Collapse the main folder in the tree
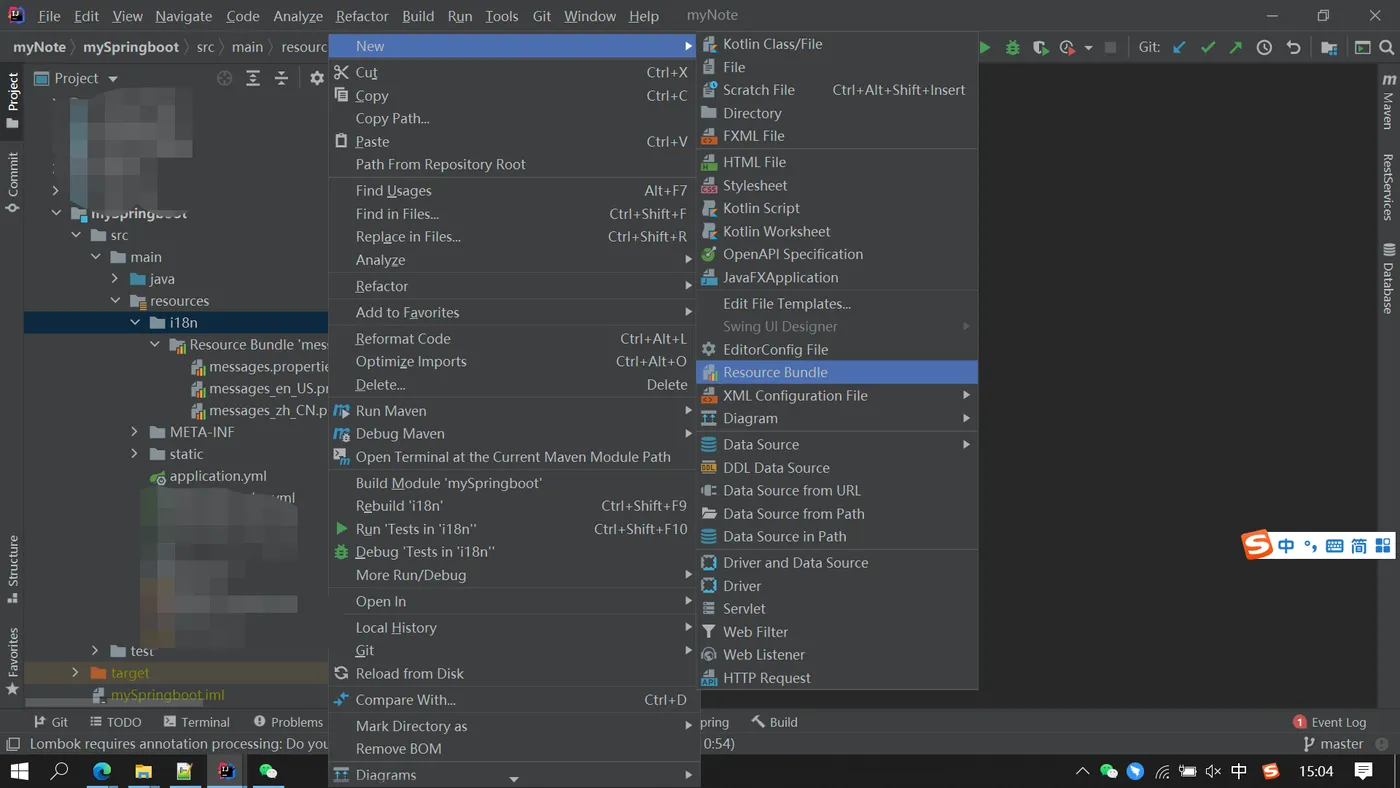1400x788 pixels. coord(96,257)
